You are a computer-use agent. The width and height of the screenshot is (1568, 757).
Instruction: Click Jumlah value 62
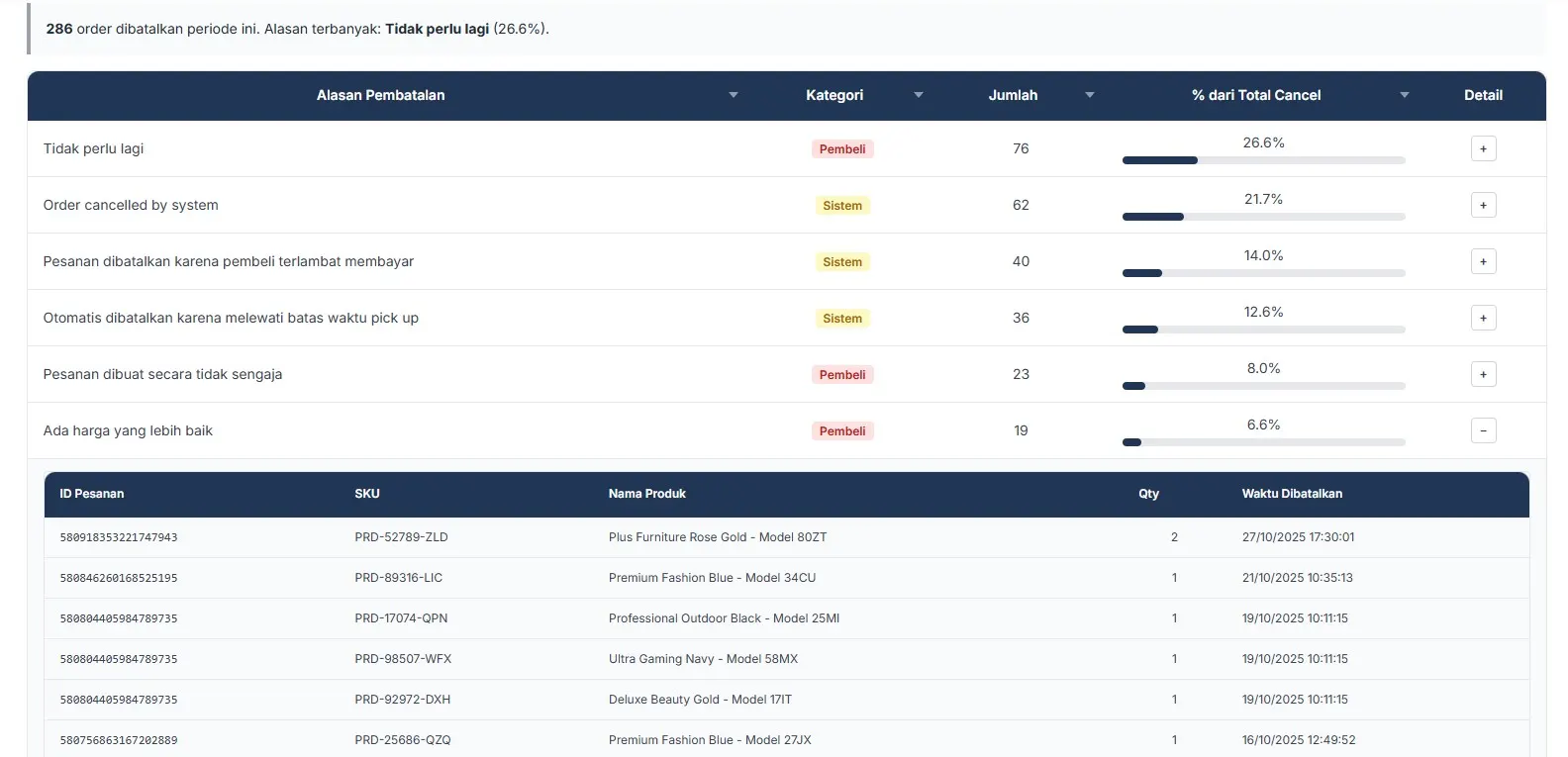(x=1021, y=205)
